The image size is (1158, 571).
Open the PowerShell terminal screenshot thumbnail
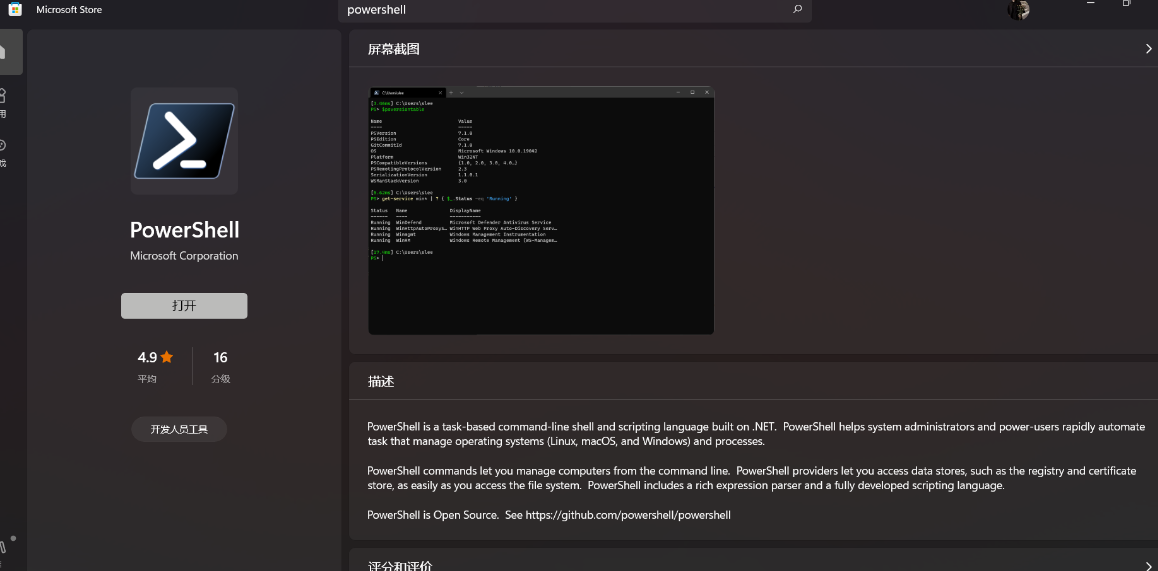click(x=541, y=211)
